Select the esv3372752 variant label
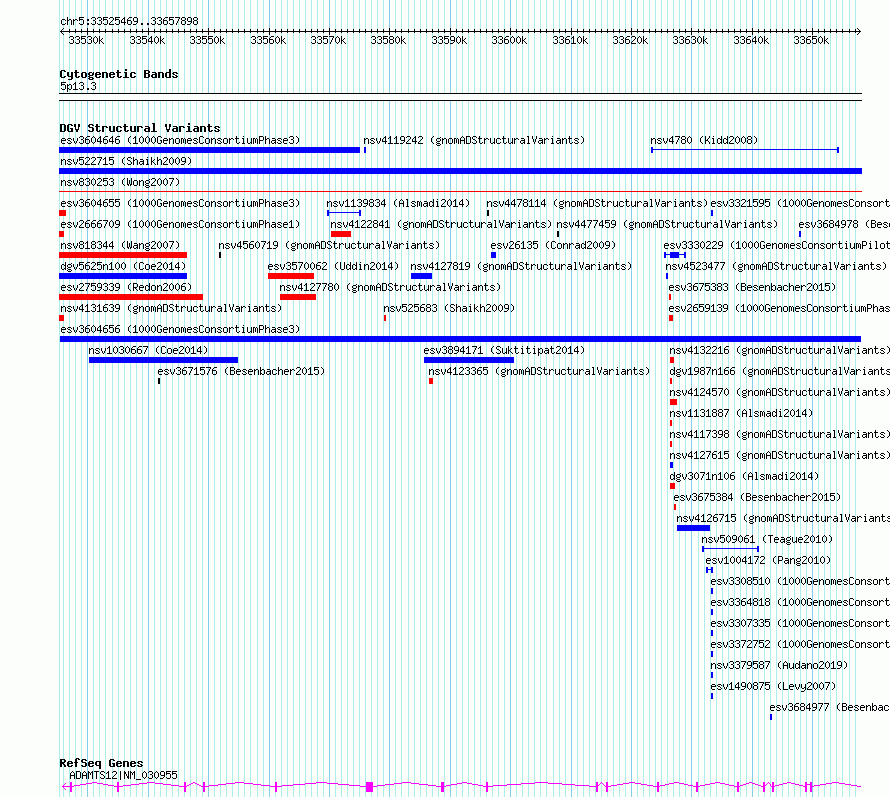The width and height of the screenshot is (890, 797). (800, 644)
